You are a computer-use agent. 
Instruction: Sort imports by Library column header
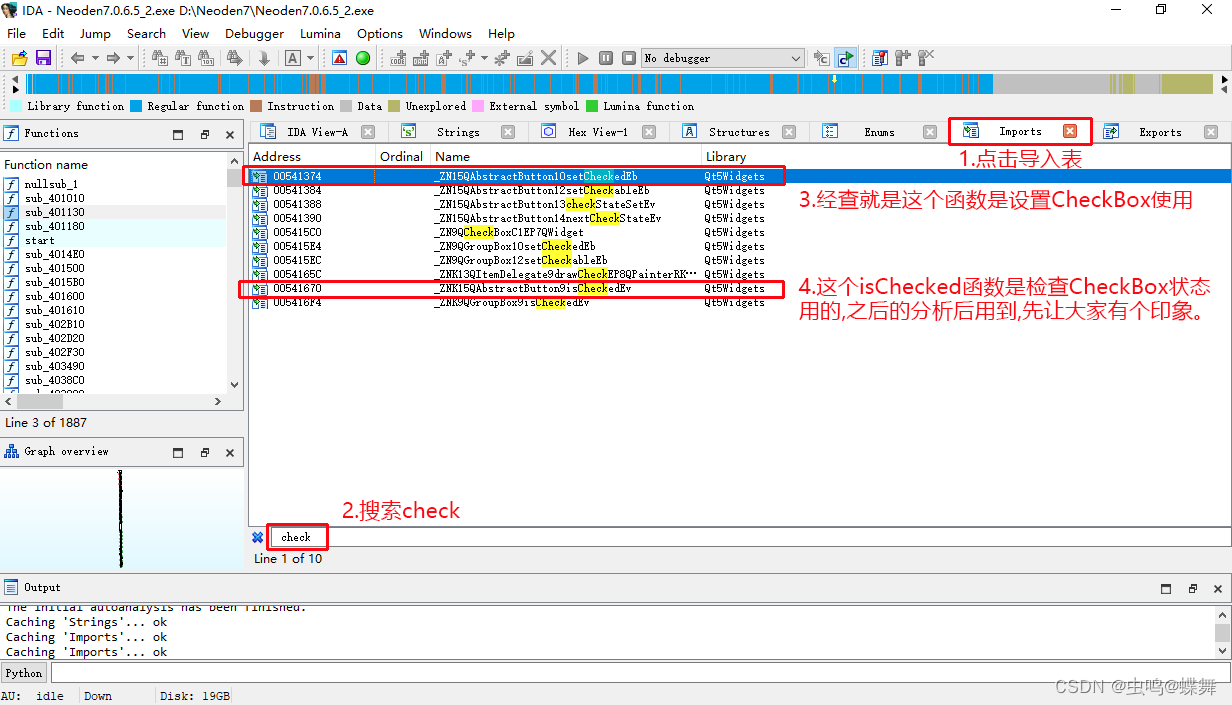coord(965,156)
